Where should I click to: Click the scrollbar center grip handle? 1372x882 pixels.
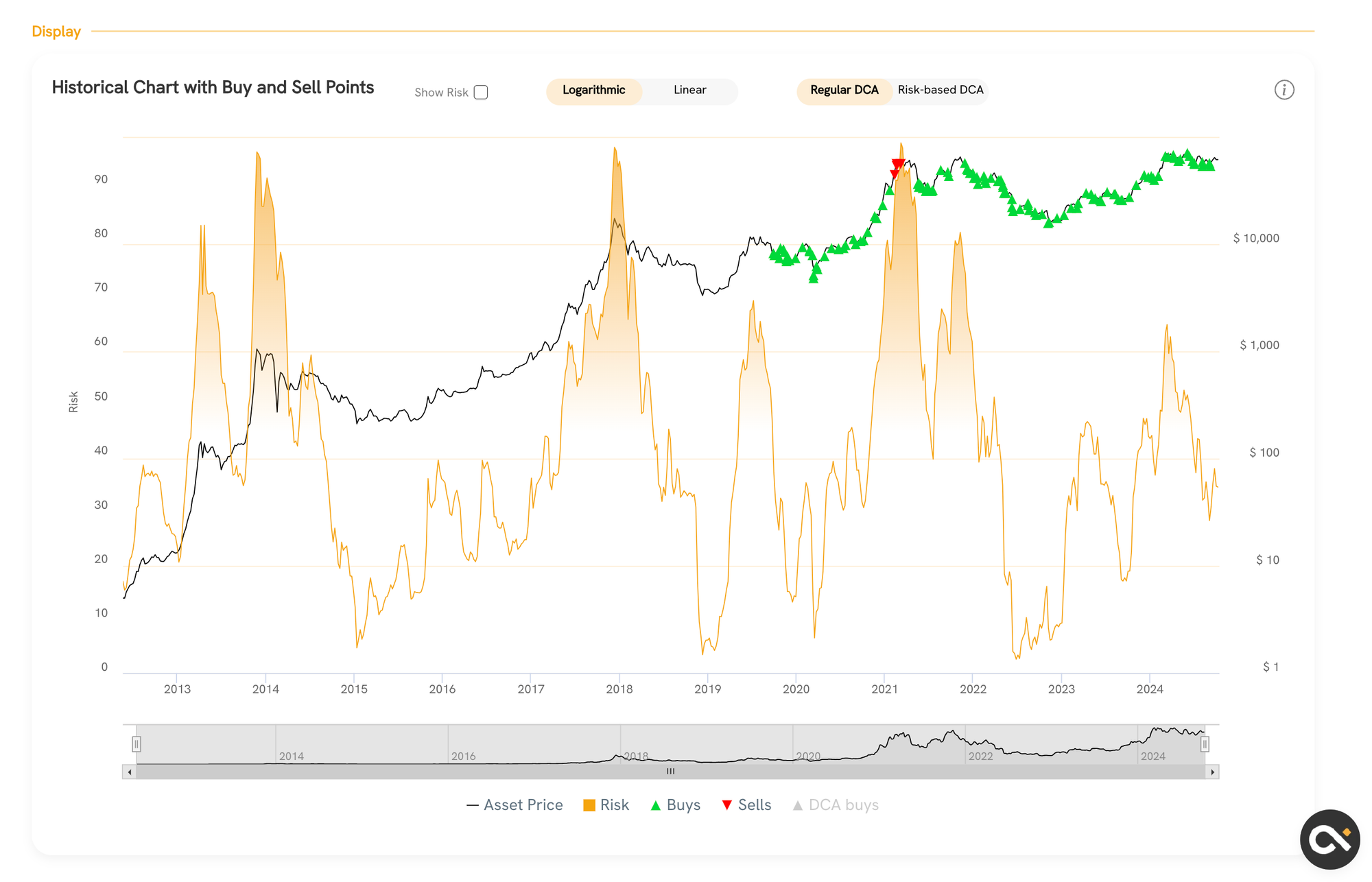[670, 772]
